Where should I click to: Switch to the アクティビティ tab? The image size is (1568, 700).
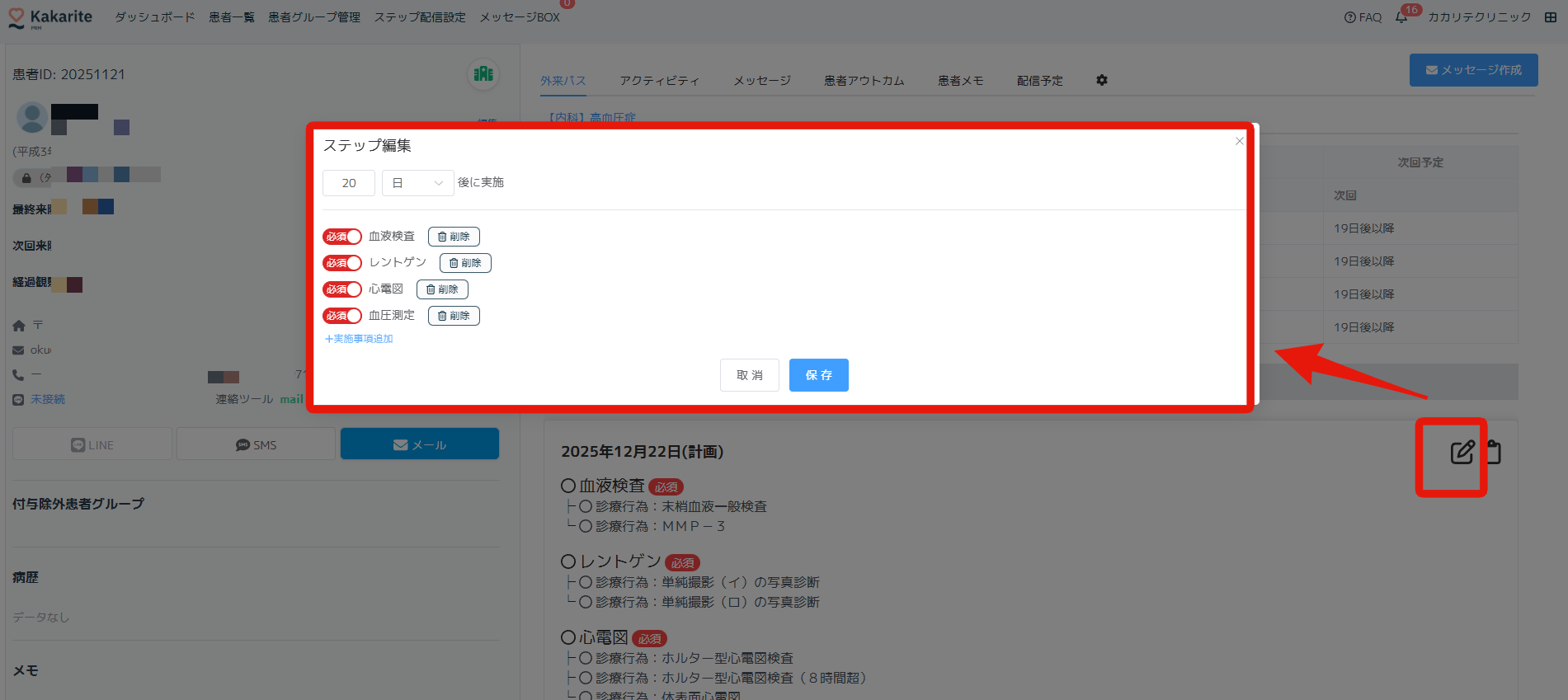[659, 80]
